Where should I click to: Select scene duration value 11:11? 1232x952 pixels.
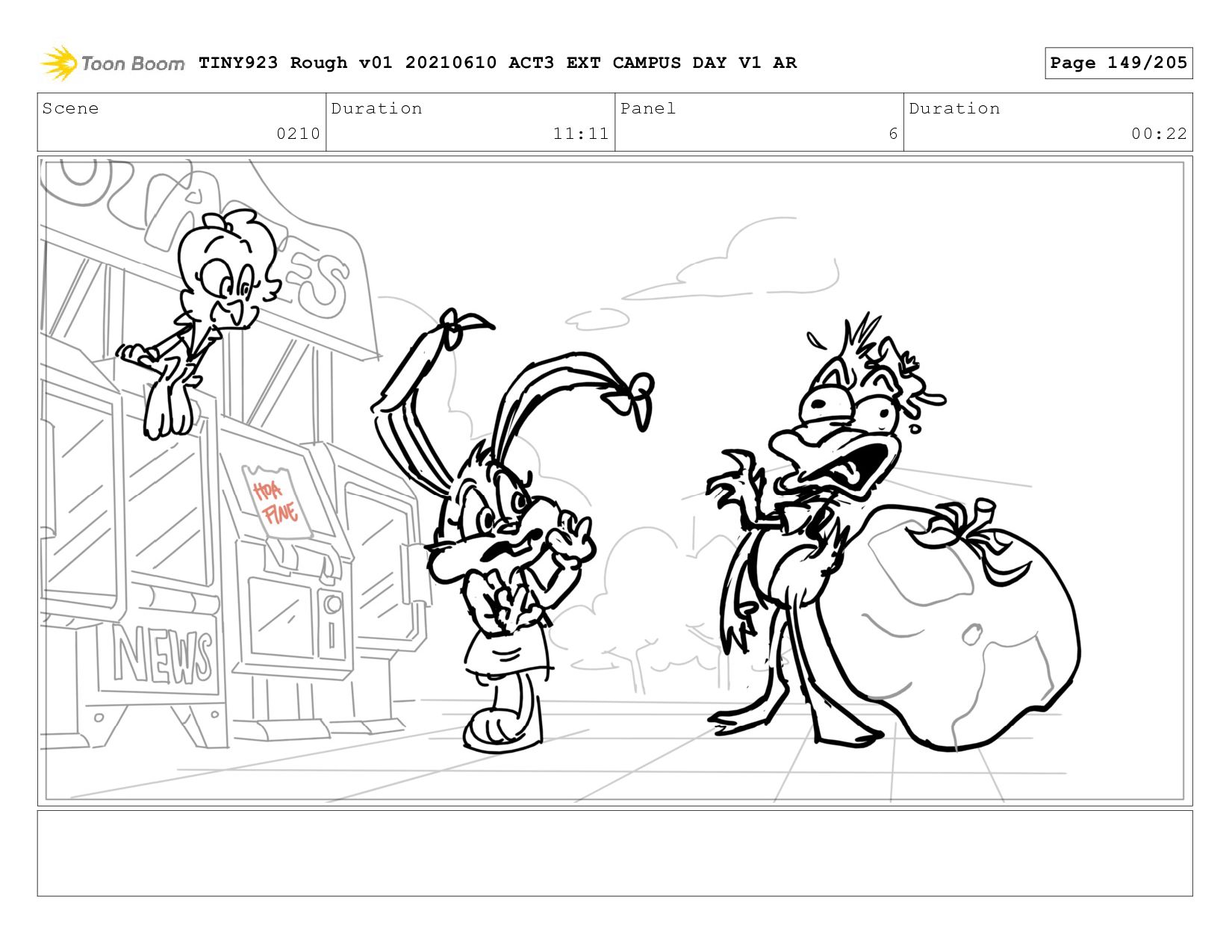point(581,134)
